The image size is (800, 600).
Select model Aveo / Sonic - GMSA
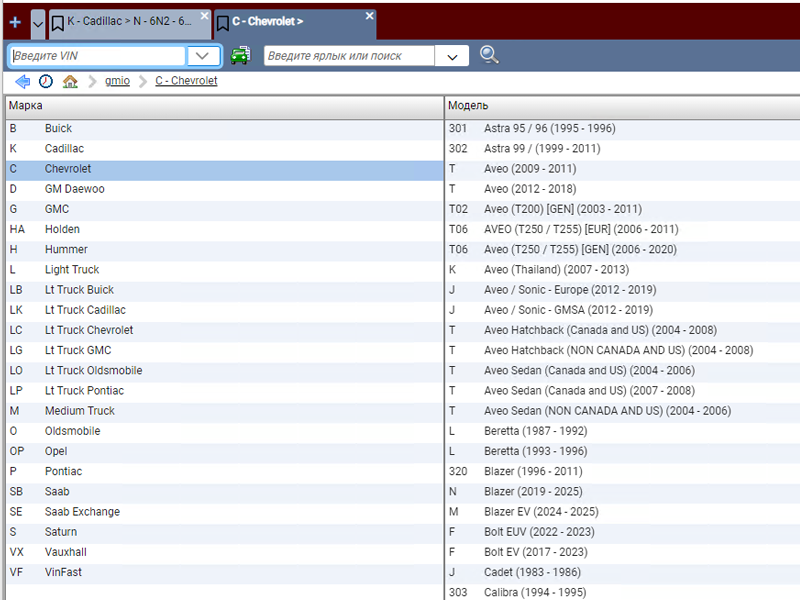pos(622,310)
